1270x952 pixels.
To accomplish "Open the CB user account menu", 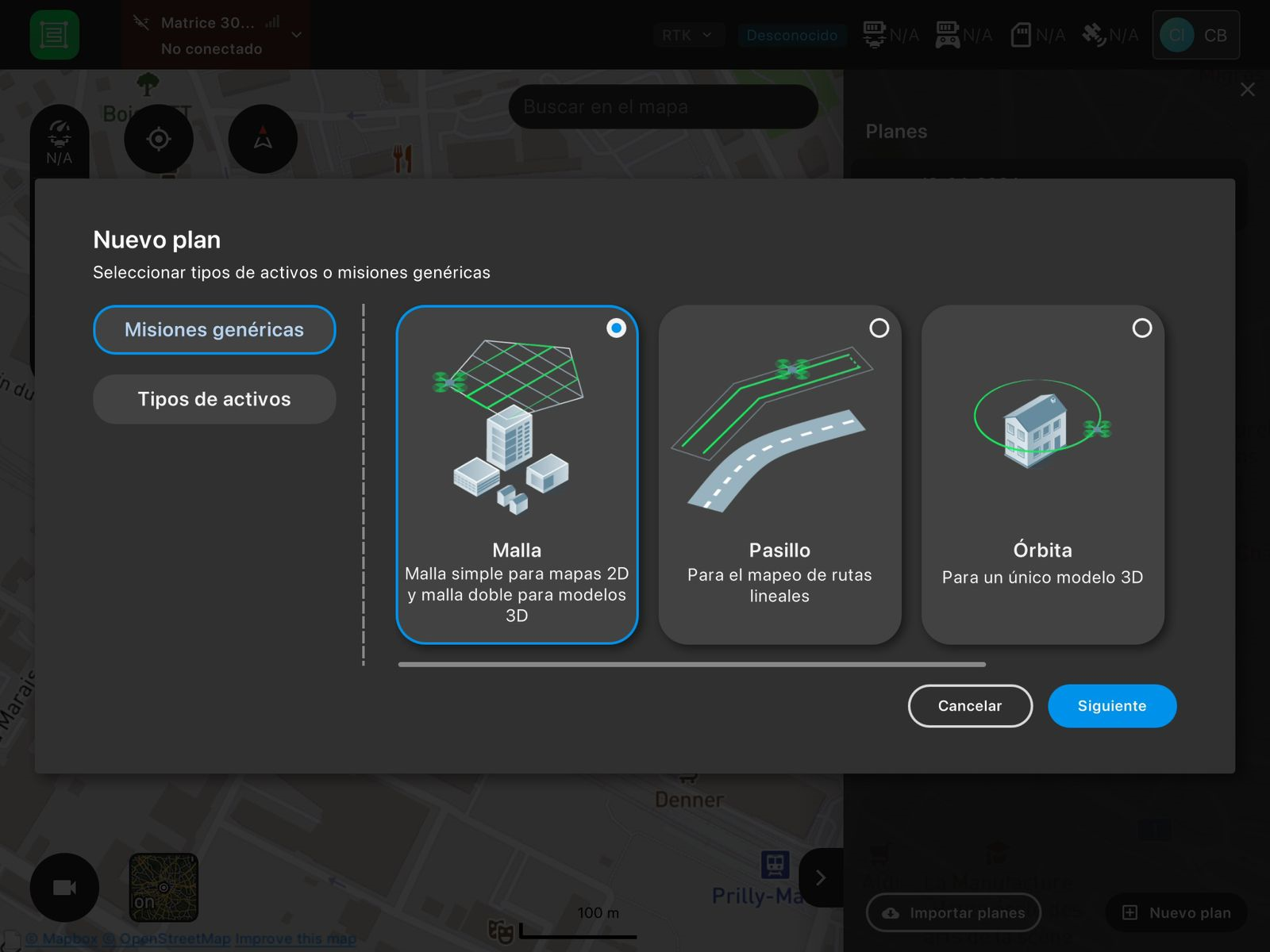I will click(1195, 35).
